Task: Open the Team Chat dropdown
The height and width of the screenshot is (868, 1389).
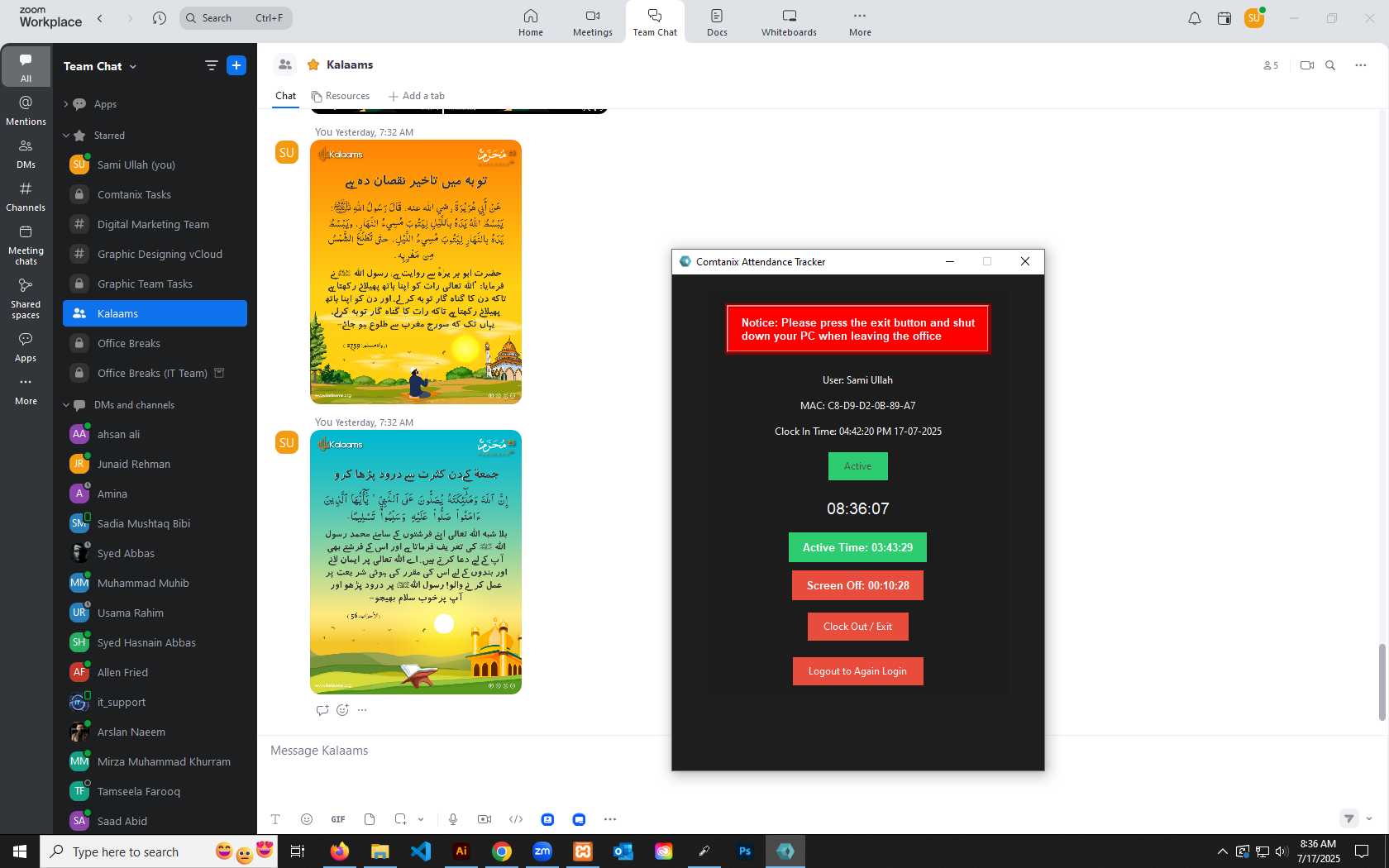Action: (100, 66)
